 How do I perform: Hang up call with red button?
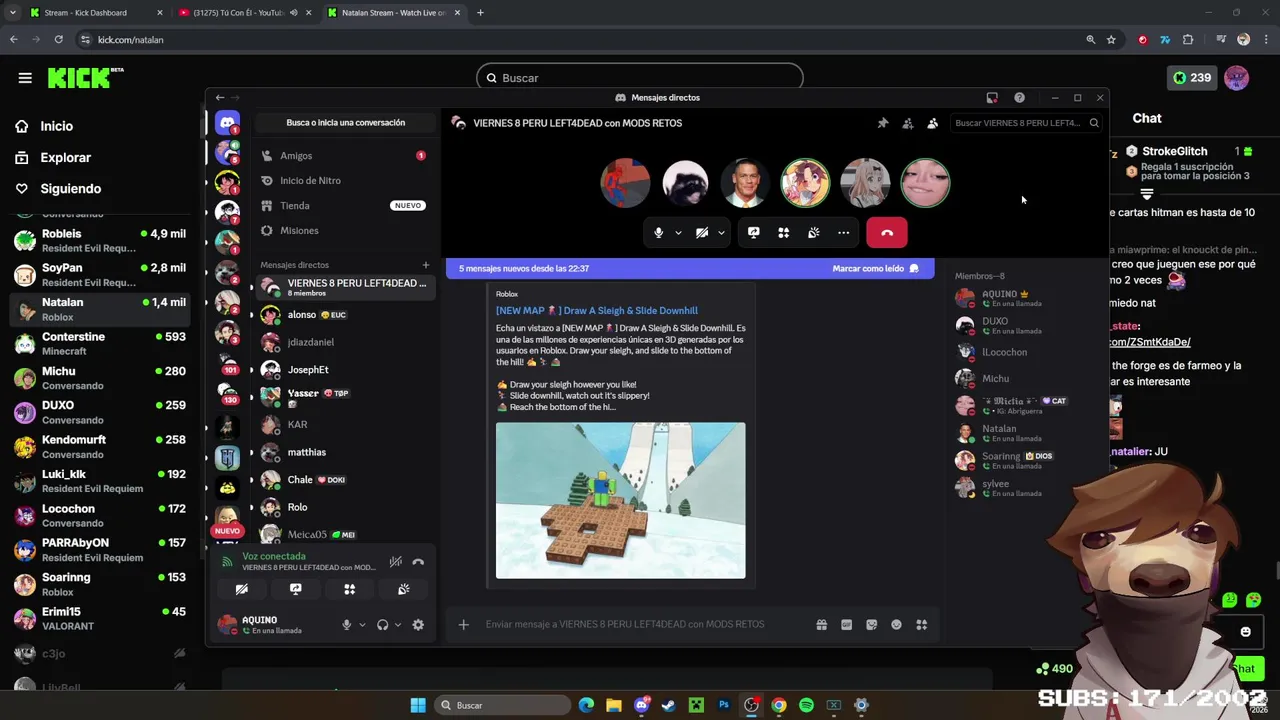pyautogui.click(x=887, y=233)
